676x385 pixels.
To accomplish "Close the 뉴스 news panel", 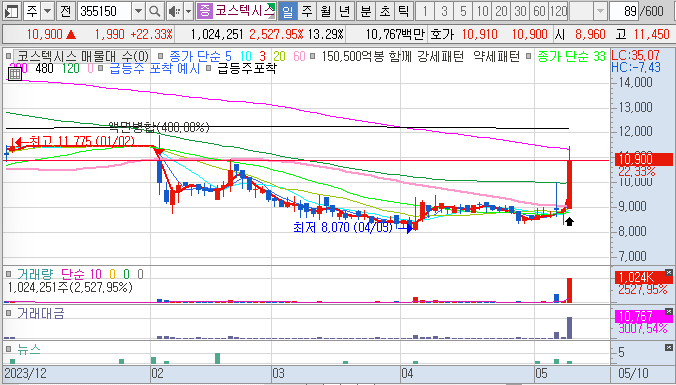I will pyautogui.click(x=668, y=347).
